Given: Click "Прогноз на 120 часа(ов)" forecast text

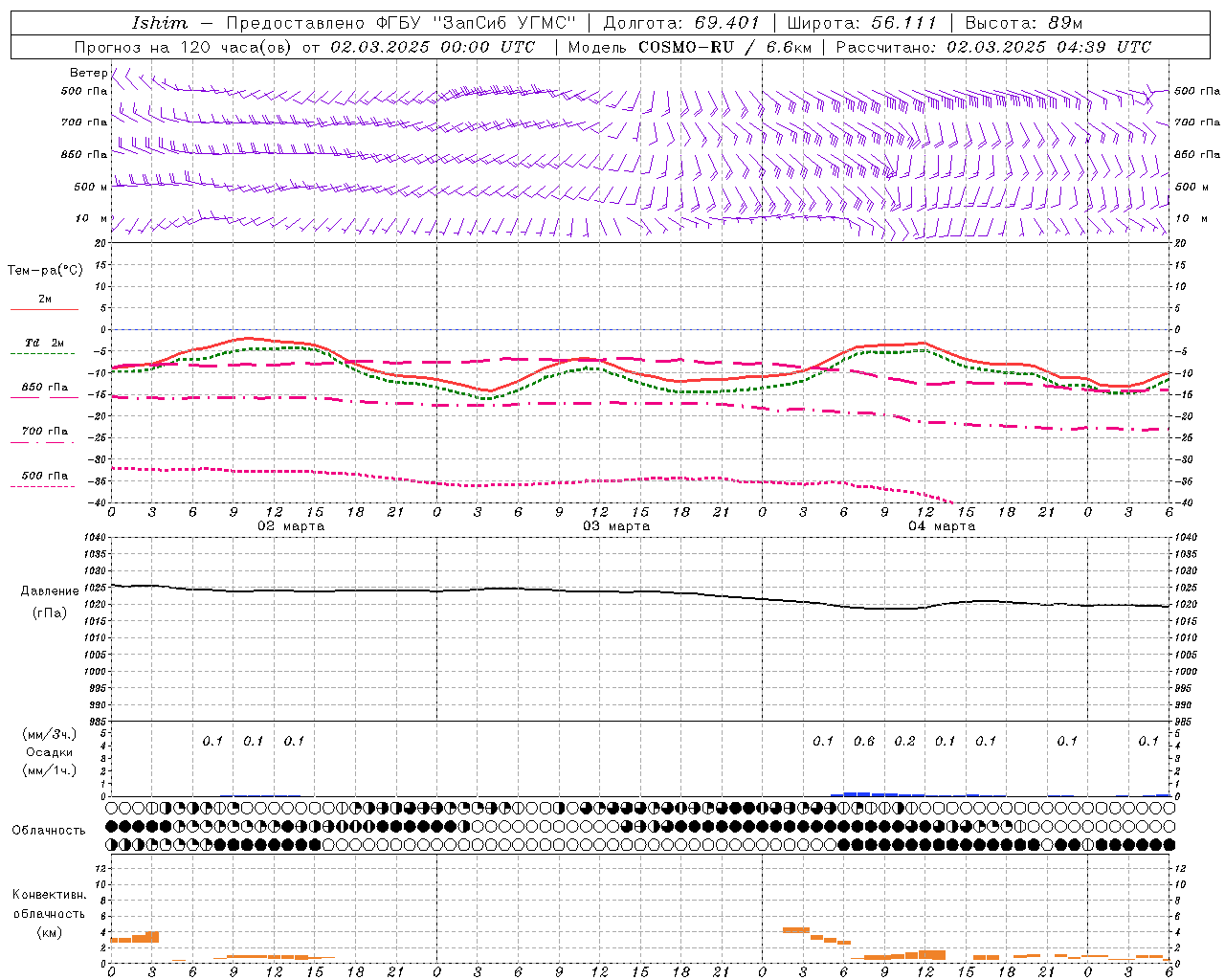Looking at the screenshot, I should coord(184,47).
